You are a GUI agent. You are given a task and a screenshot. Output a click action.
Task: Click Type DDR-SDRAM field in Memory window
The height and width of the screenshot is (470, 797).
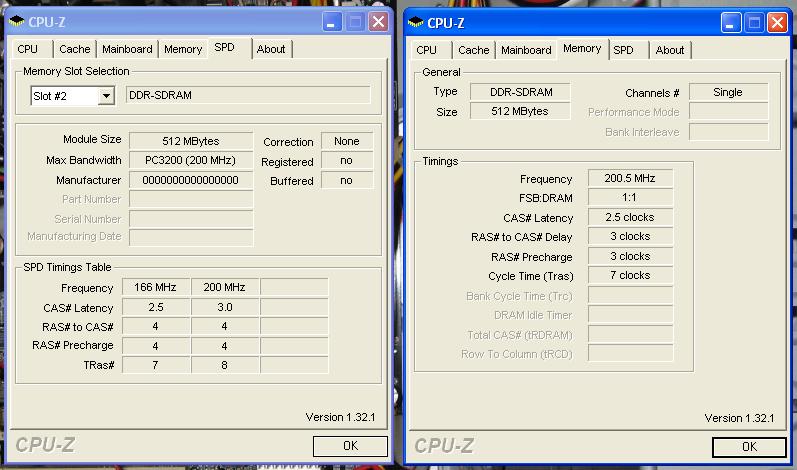pyautogui.click(x=520, y=92)
